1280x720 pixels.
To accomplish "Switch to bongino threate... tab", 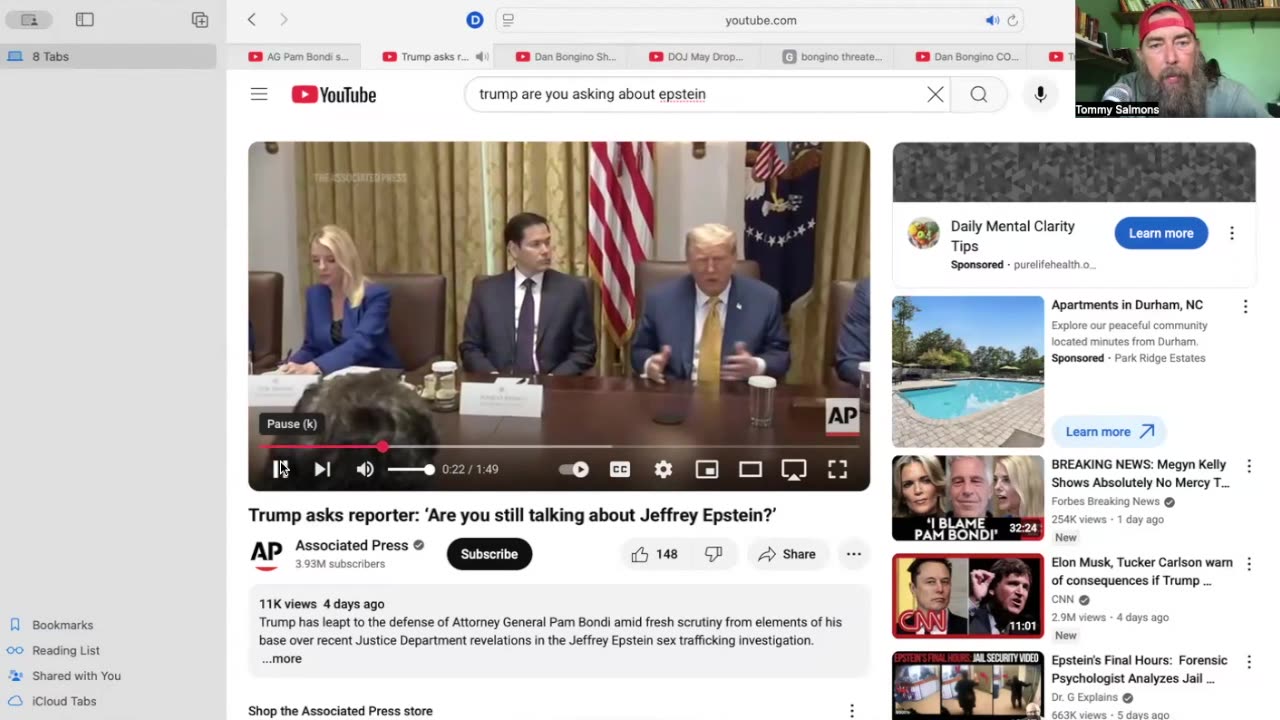I will coord(833,57).
